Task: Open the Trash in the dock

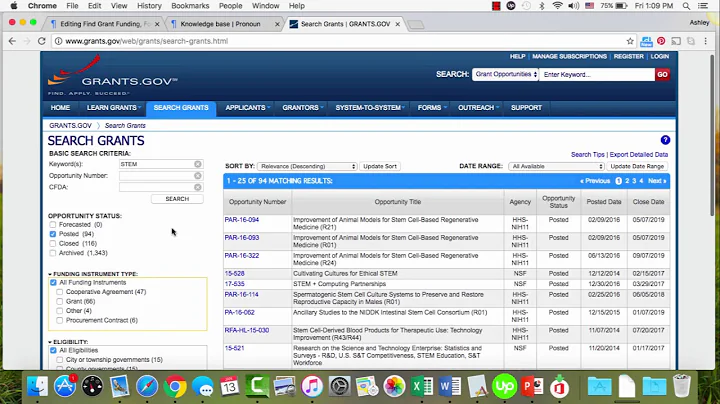Action: click(682, 386)
